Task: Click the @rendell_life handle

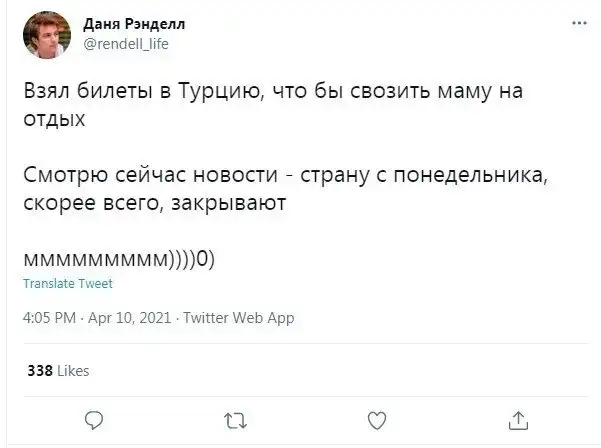Action: pos(125,42)
